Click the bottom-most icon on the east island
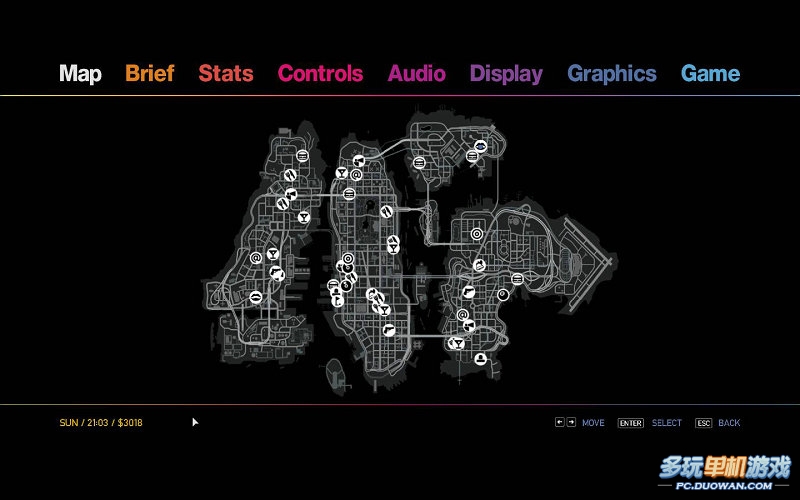Screen dimensions: 800x500 click(x=481, y=358)
